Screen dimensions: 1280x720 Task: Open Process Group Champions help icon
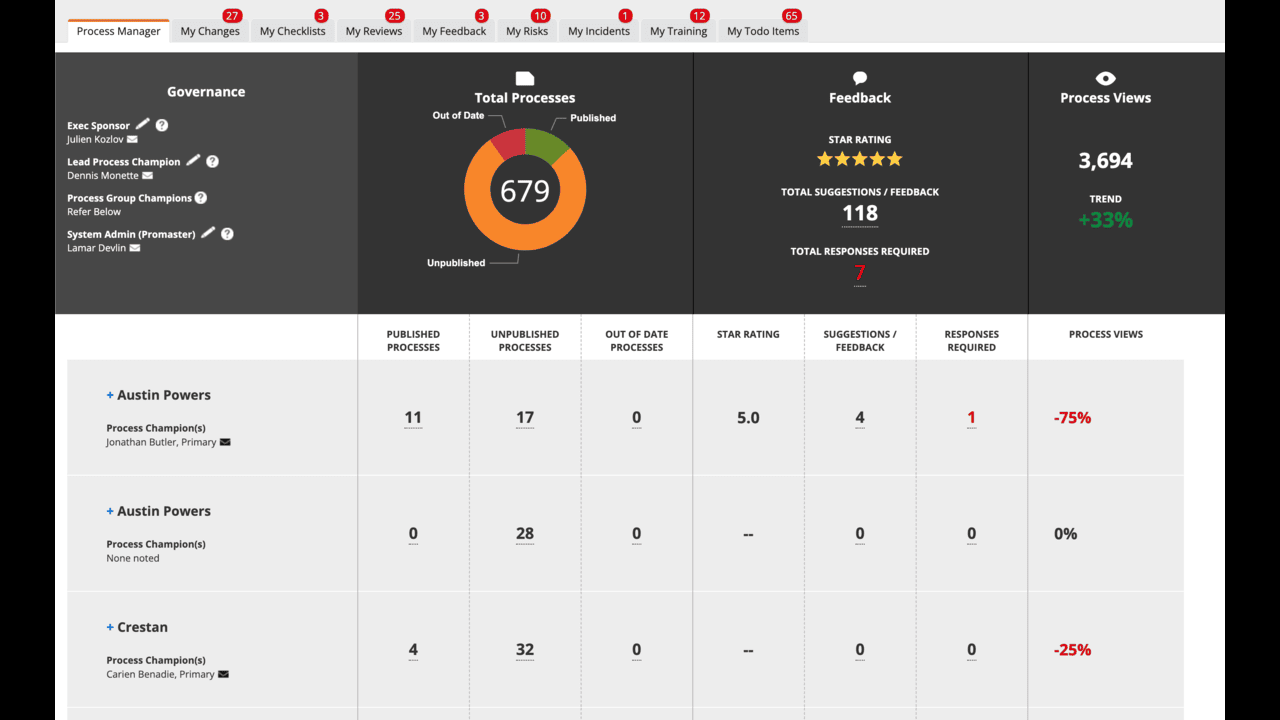point(201,198)
